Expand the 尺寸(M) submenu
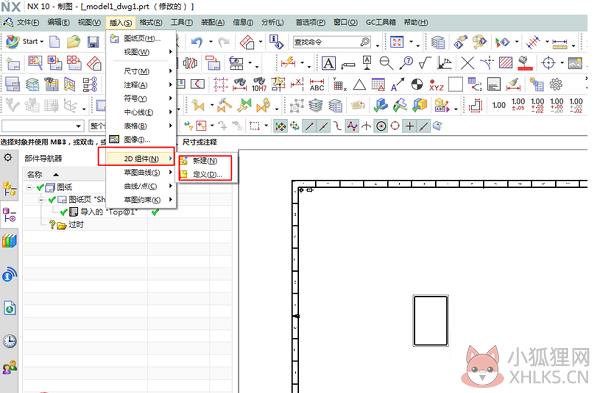The width and height of the screenshot is (600, 393). [x=140, y=71]
